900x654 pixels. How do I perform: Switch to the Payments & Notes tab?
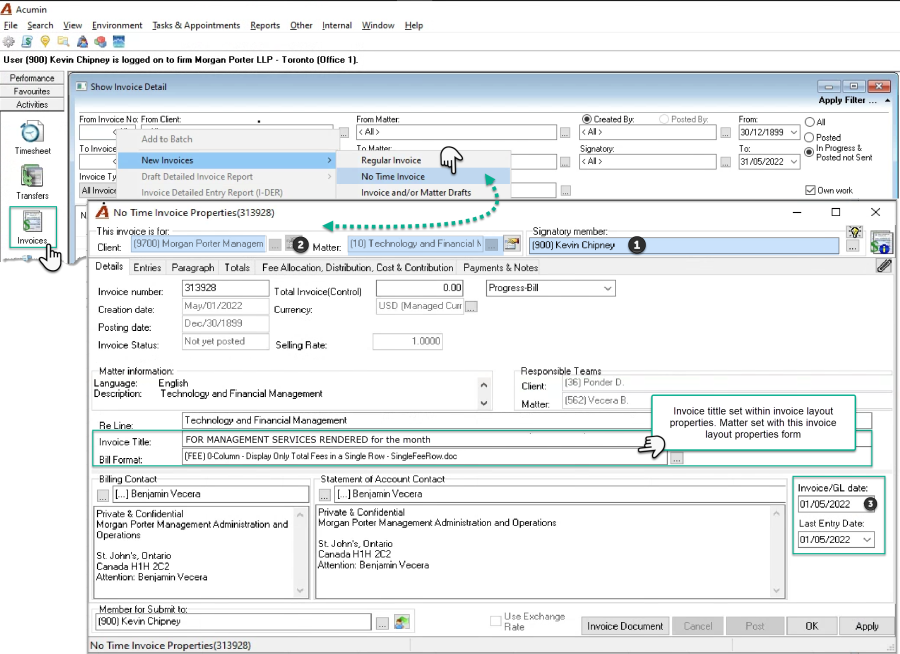click(x=500, y=268)
